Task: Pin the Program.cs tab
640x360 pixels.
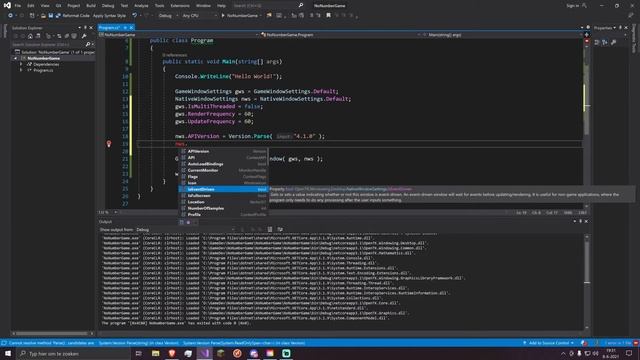Action: 125,28
